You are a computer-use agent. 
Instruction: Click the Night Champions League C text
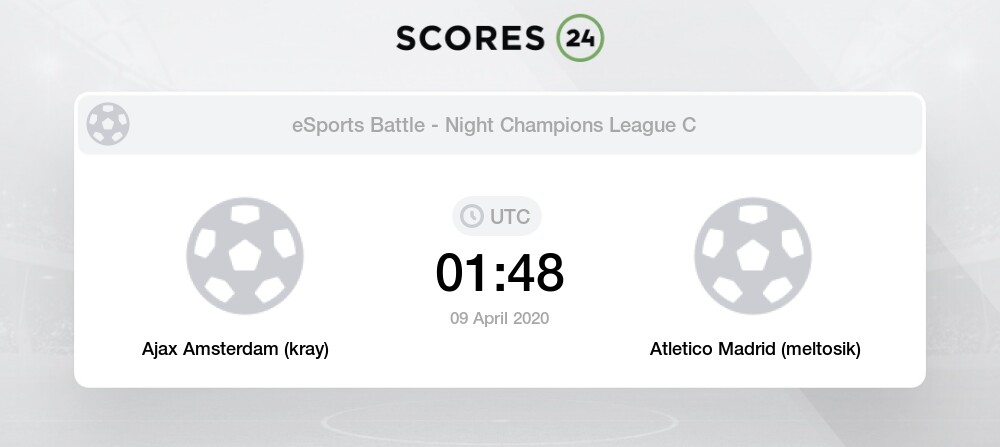pyautogui.click(x=570, y=125)
